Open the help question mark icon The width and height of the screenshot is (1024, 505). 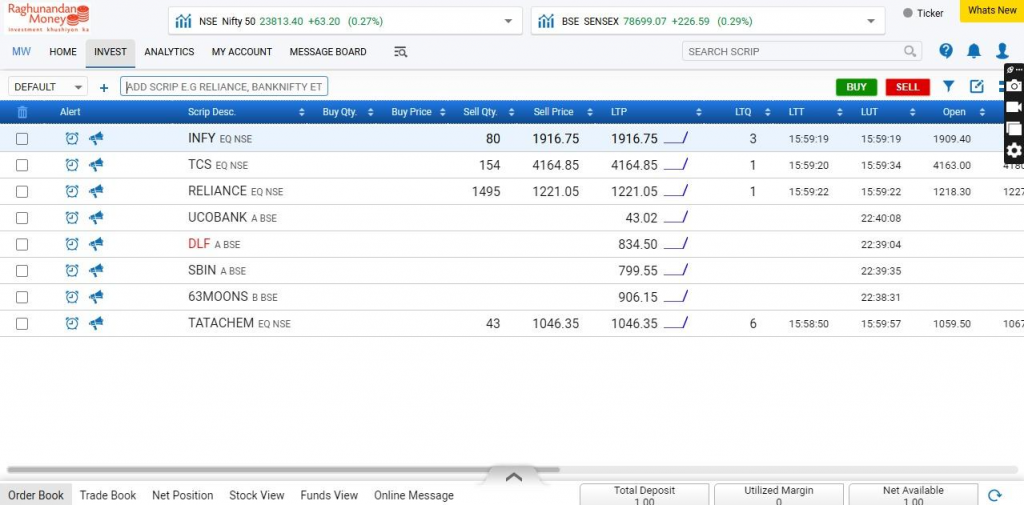pos(946,51)
